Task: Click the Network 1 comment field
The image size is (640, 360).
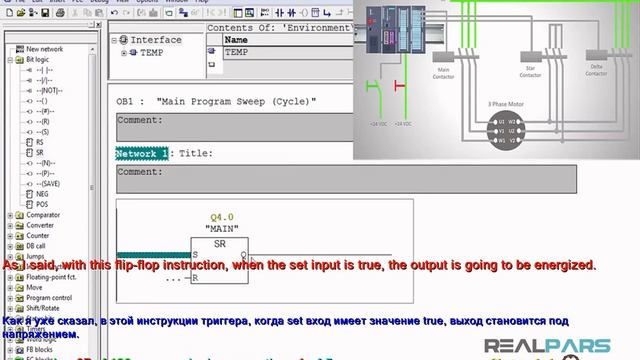Action: click(x=347, y=179)
